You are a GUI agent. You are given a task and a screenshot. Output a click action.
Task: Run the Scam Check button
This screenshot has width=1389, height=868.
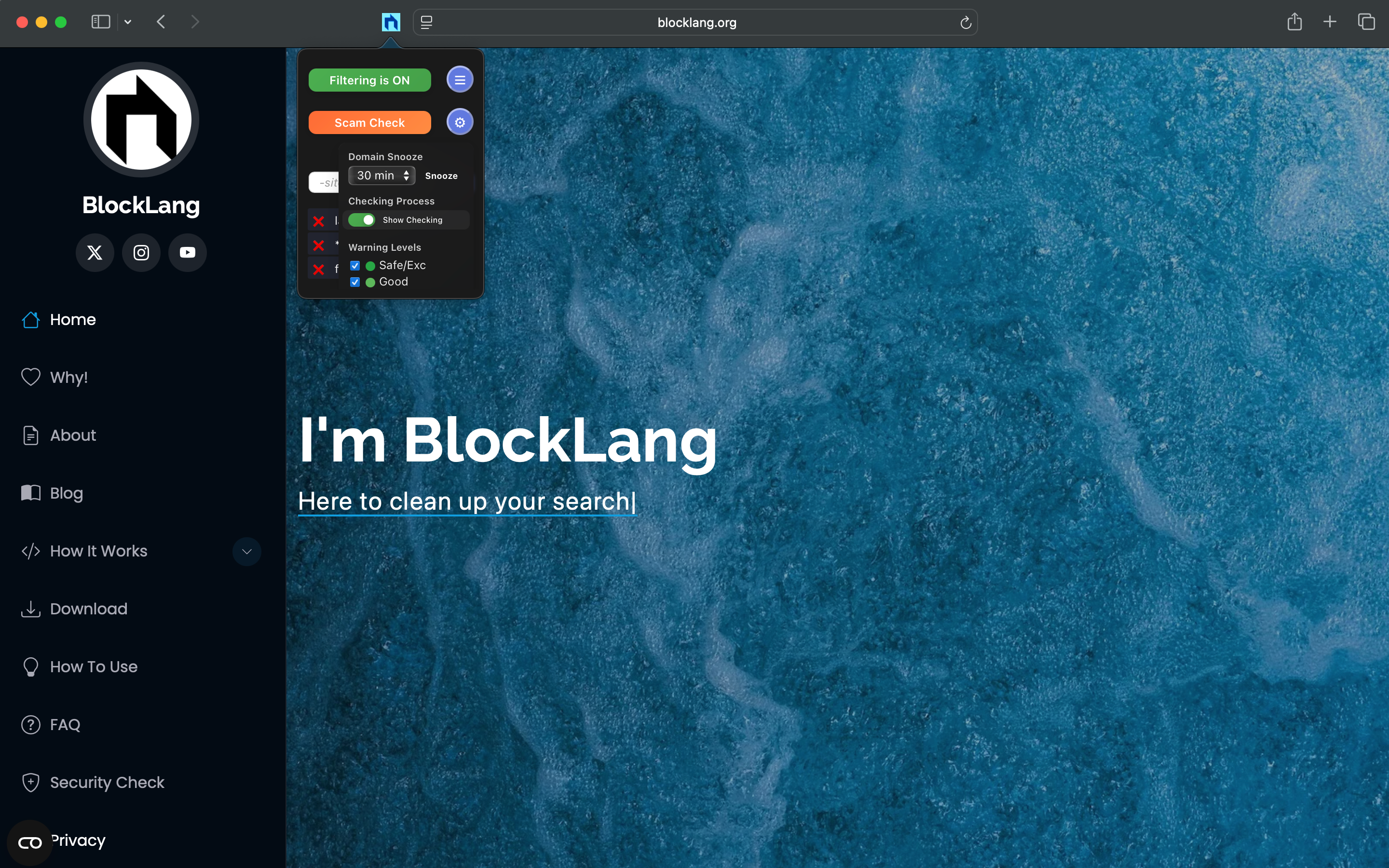point(369,123)
